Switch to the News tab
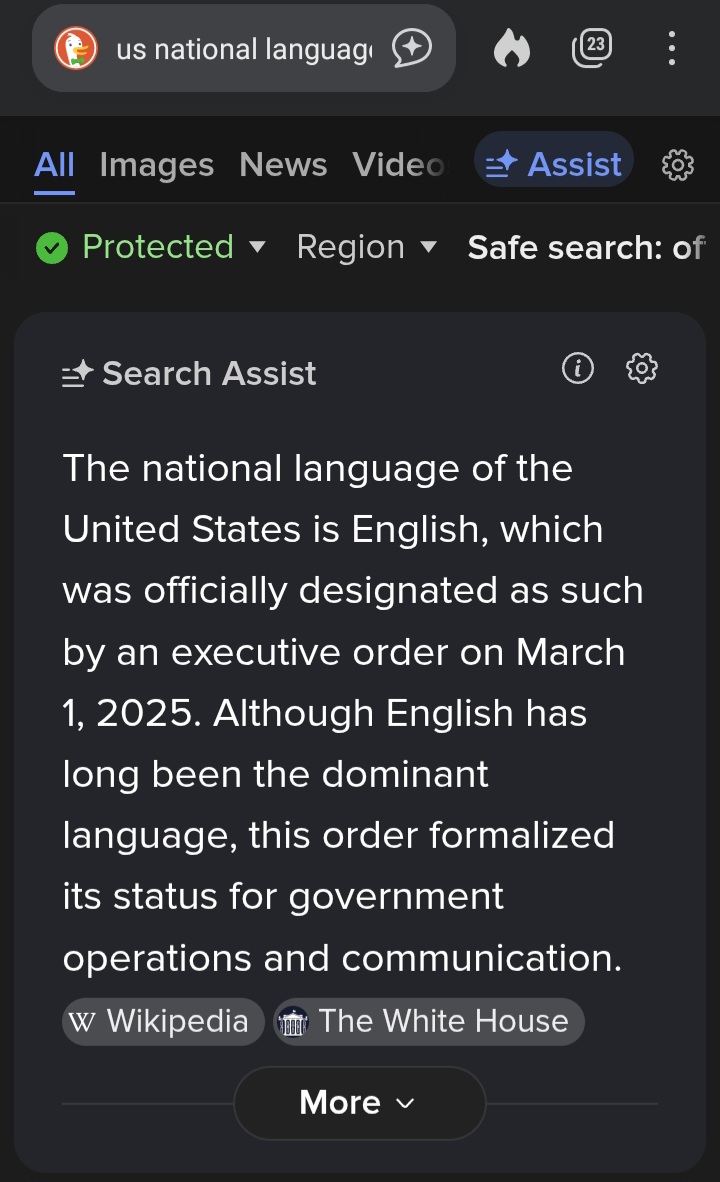 [283, 165]
